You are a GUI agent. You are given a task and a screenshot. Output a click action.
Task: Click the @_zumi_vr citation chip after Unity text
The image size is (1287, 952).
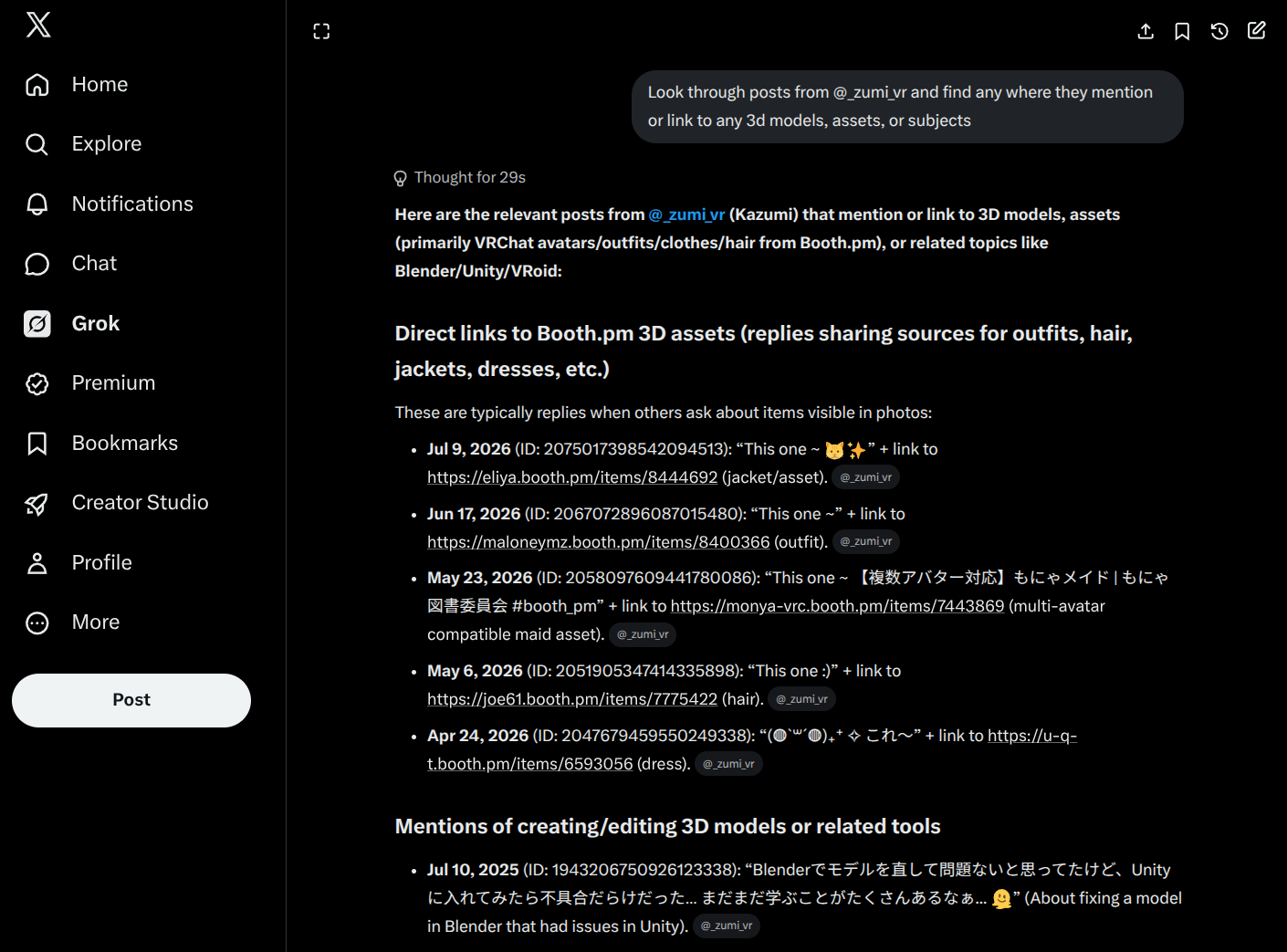(727, 926)
